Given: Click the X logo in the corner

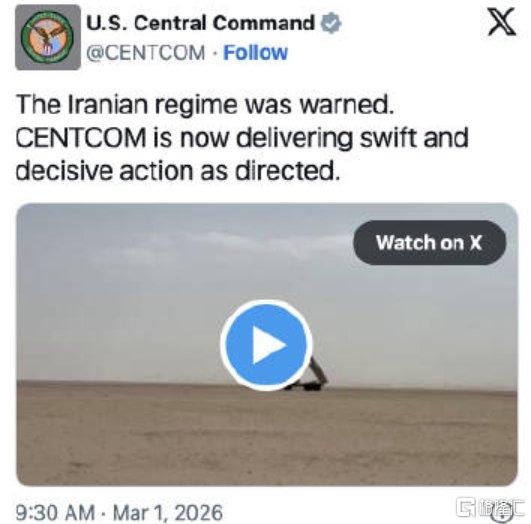Looking at the screenshot, I should (x=502, y=22).
